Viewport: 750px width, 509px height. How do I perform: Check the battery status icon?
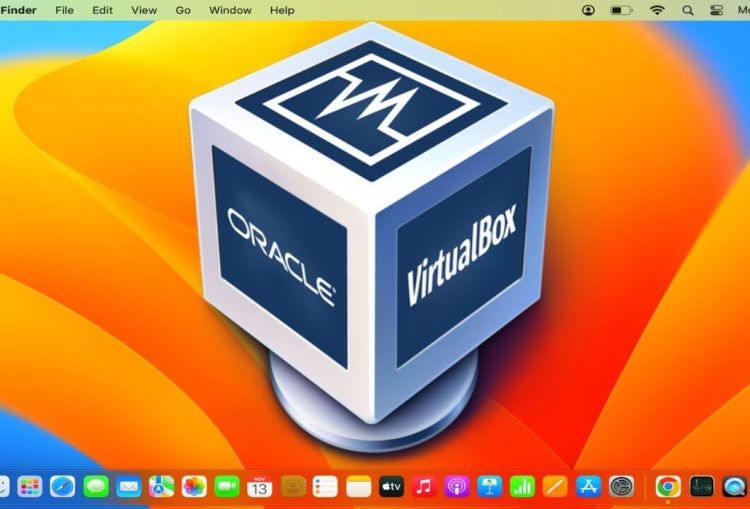point(621,10)
